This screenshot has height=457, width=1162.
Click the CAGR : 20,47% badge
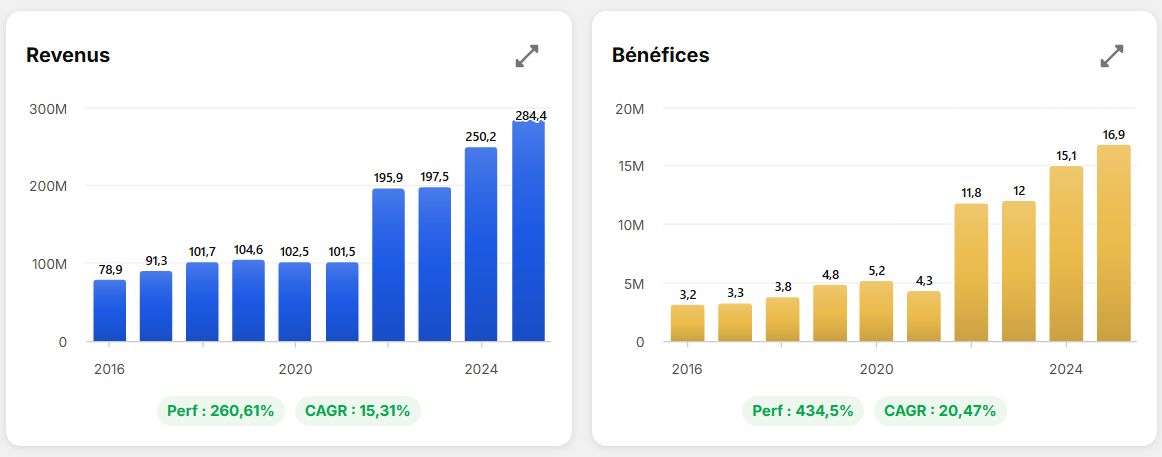coord(940,411)
